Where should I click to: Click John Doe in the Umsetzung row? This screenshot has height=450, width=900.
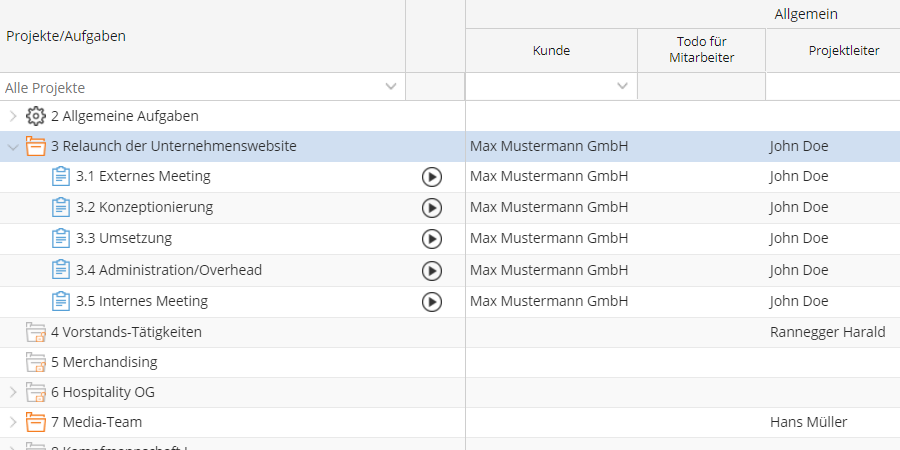click(799, 238)
